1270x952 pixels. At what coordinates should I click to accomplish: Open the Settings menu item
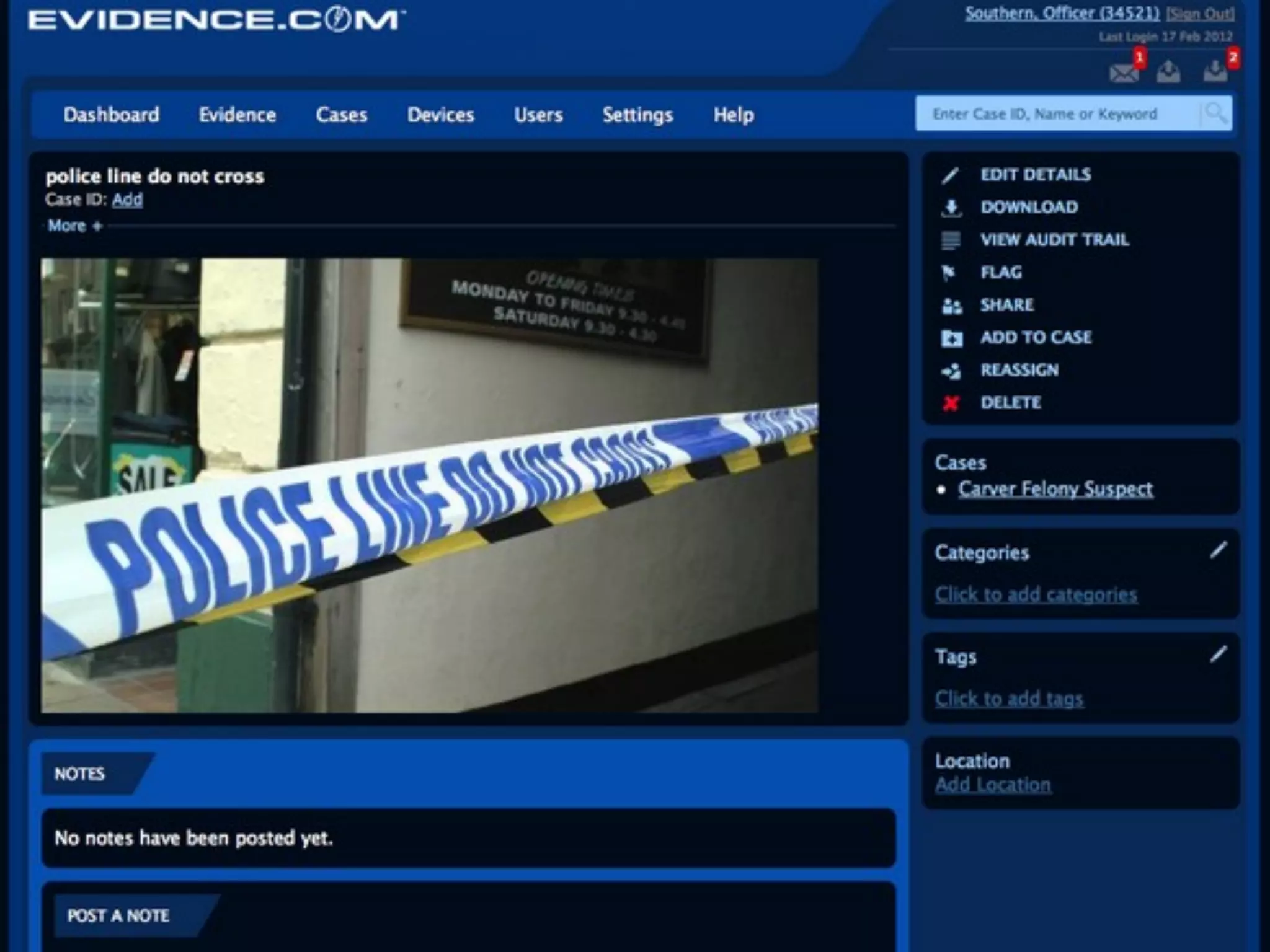coord(638,115)
